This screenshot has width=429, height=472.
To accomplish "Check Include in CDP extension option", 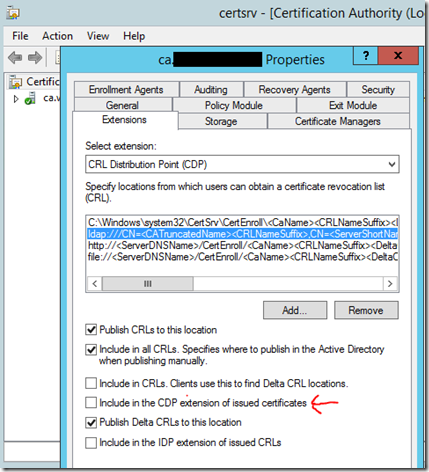I will (x=91, y=403).
